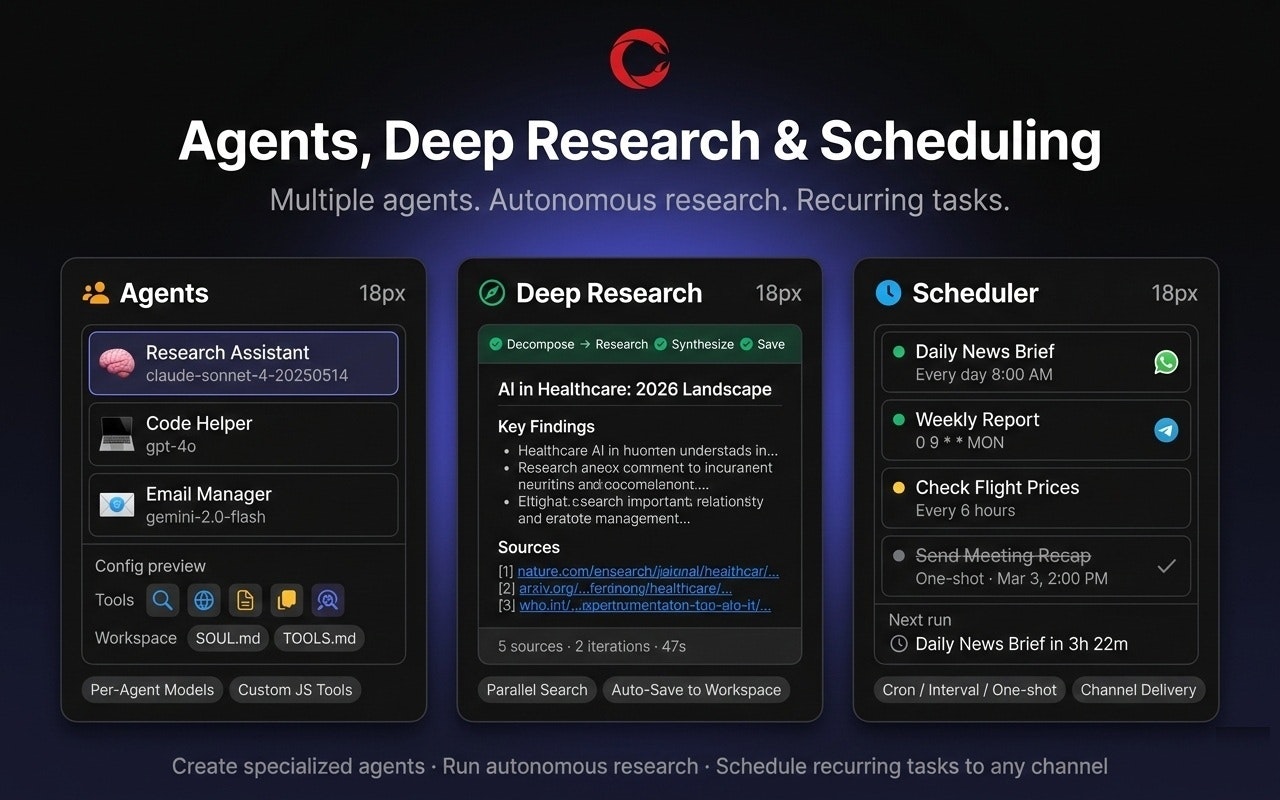Open the Check Flight Prices schedule
This screenshot has width=1280, height=800.
pos(1036,498)
